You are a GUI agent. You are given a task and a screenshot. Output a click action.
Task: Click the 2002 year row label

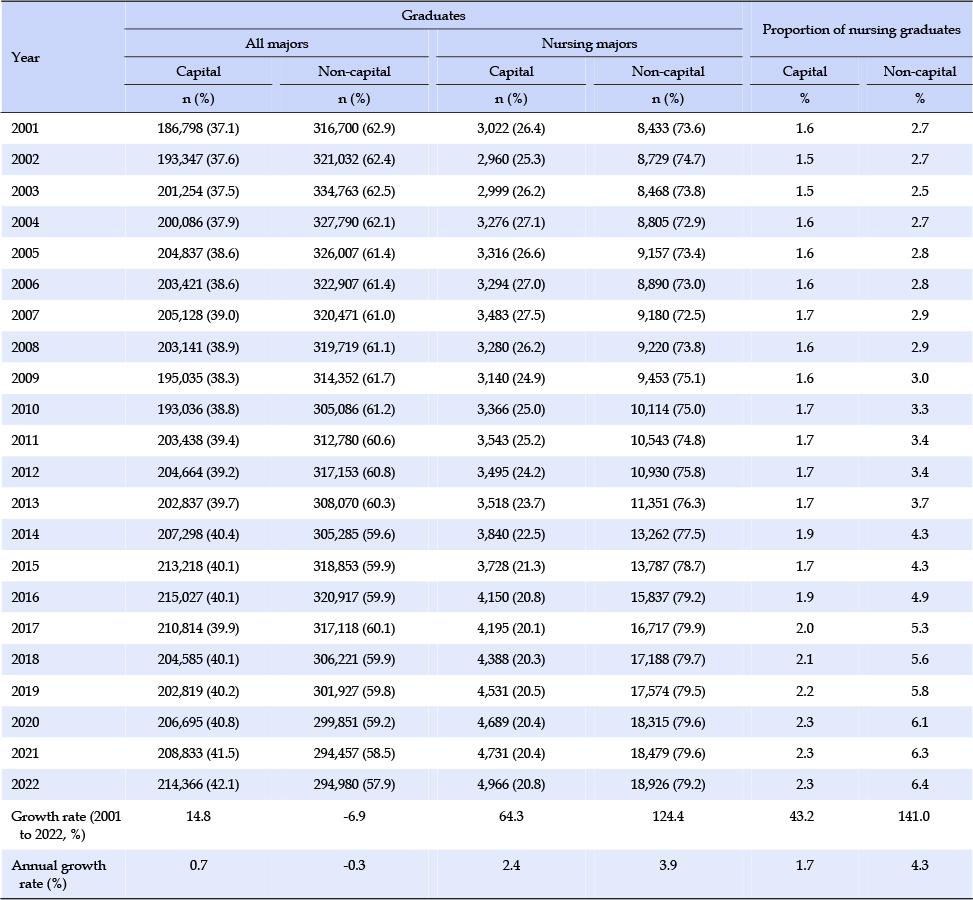(25, 160)
